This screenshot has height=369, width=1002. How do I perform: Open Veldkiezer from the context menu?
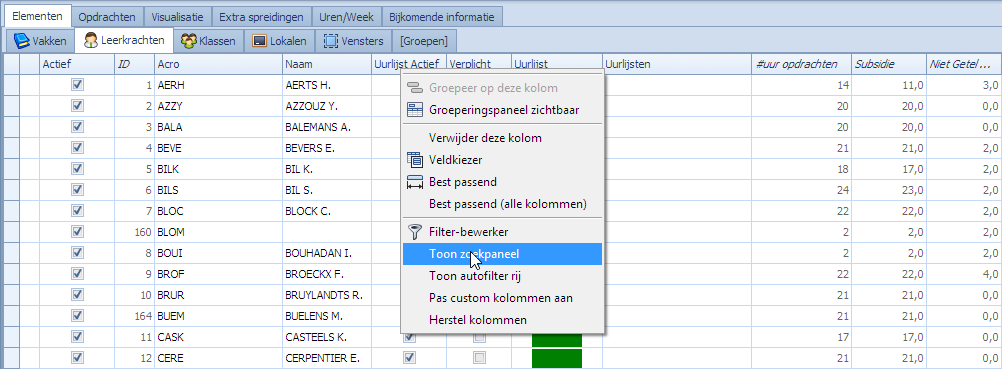(x=502, y=160)
